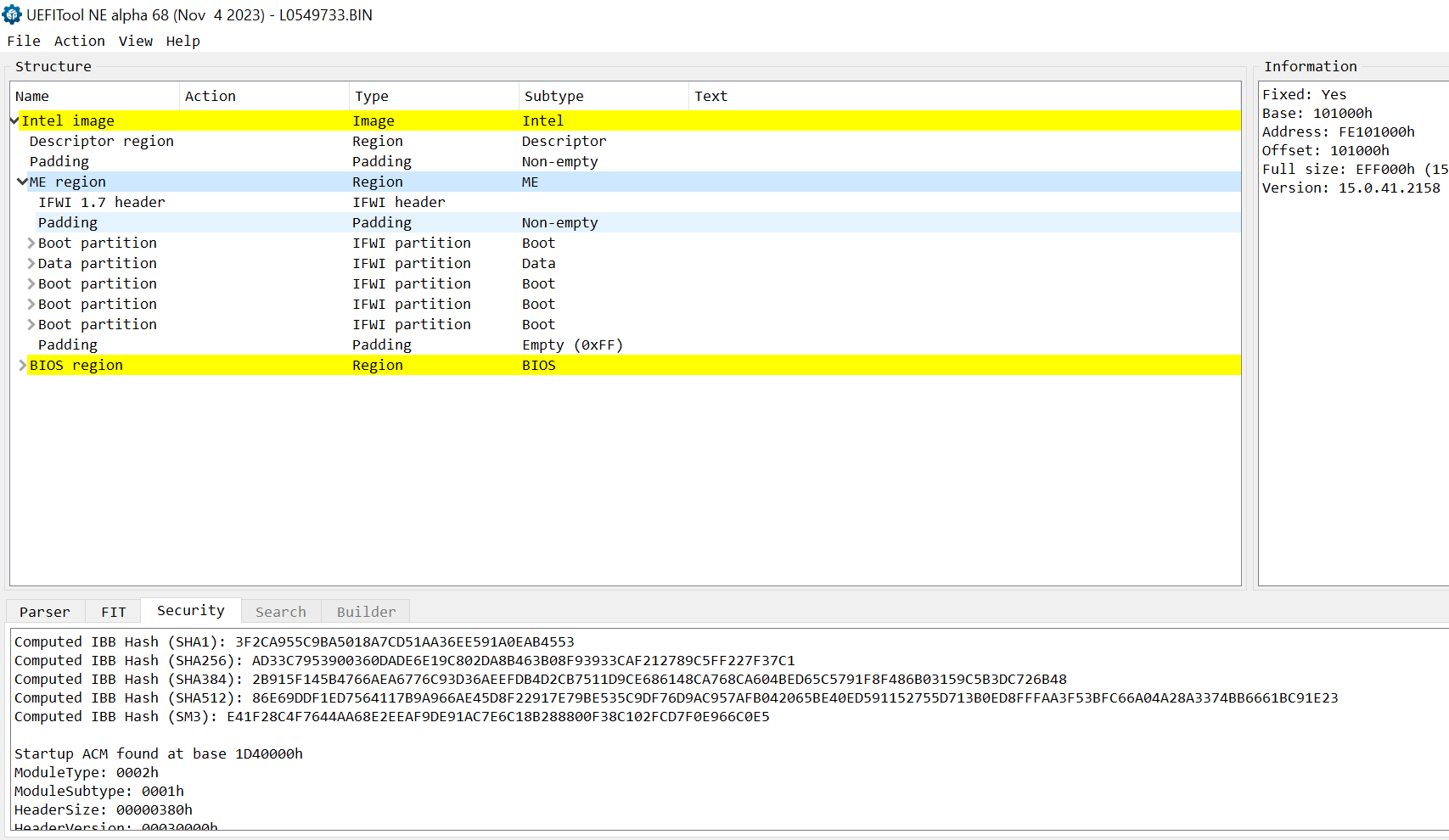Click the Text column header
This screenshot has height=840, width=1449.
[x=964, y=96]
